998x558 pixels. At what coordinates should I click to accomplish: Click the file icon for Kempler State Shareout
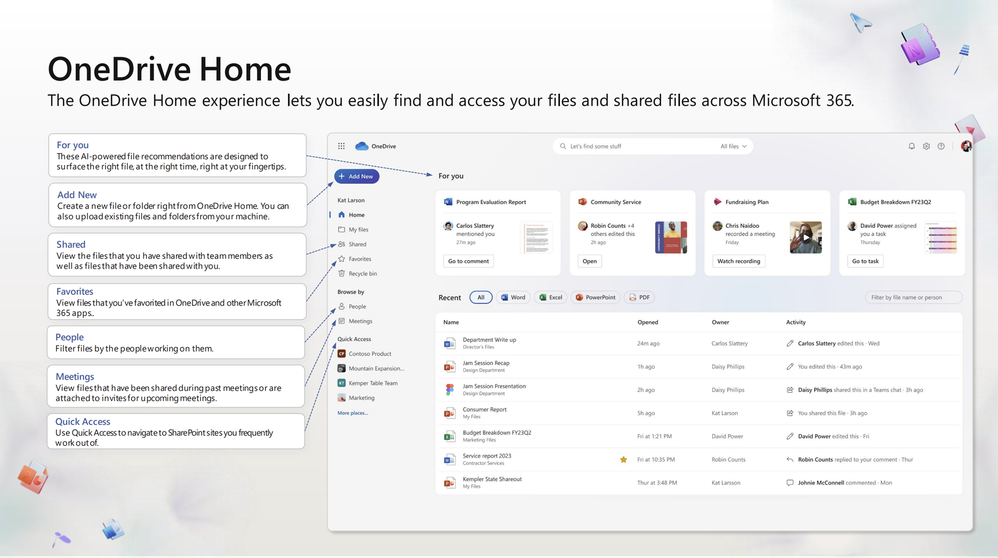pos(449,482)
